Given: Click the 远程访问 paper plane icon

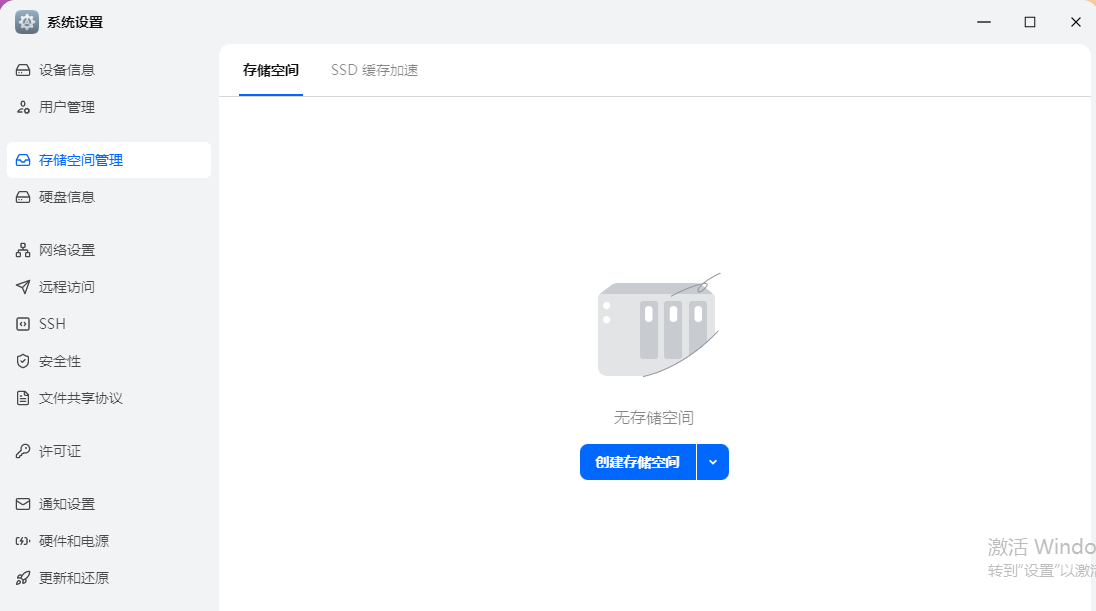Looking at the screenshot, I should click(23, 287).
